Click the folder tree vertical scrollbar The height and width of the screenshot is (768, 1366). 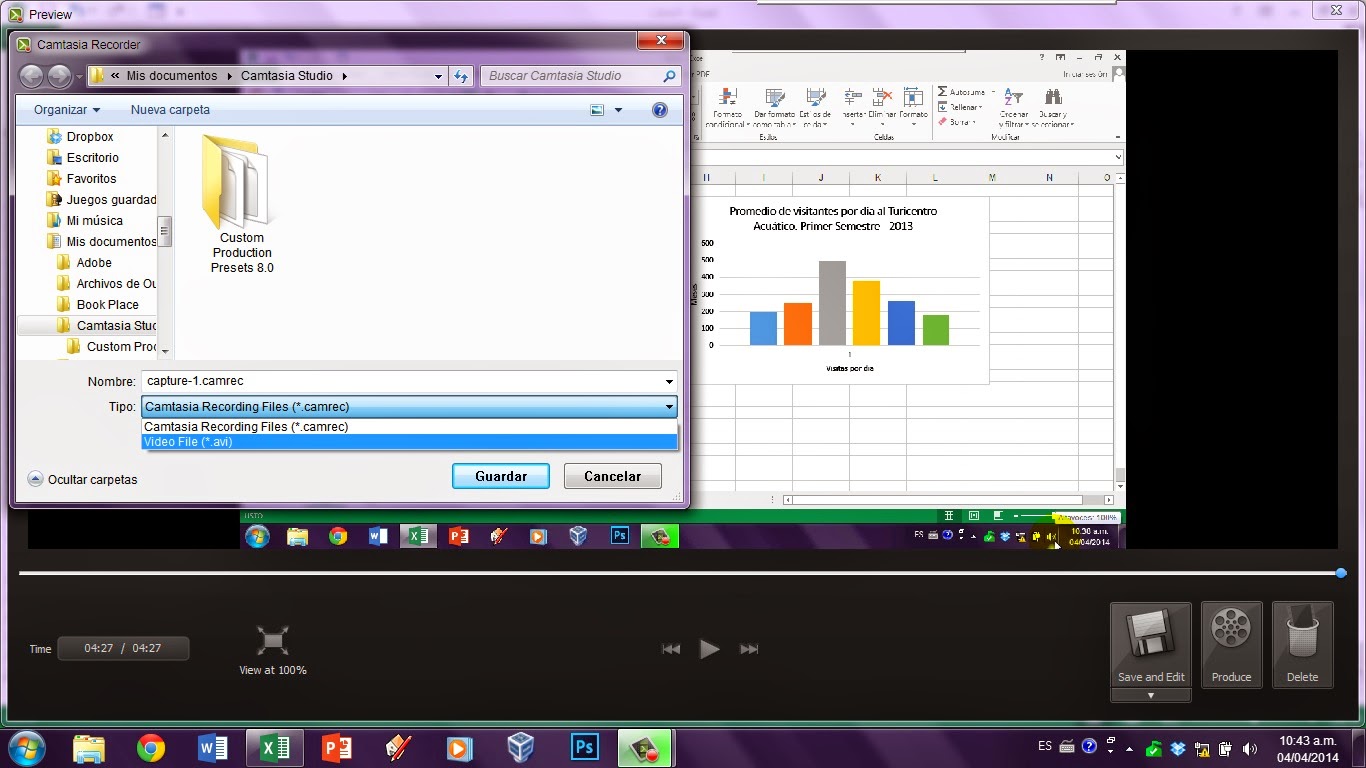166,232
